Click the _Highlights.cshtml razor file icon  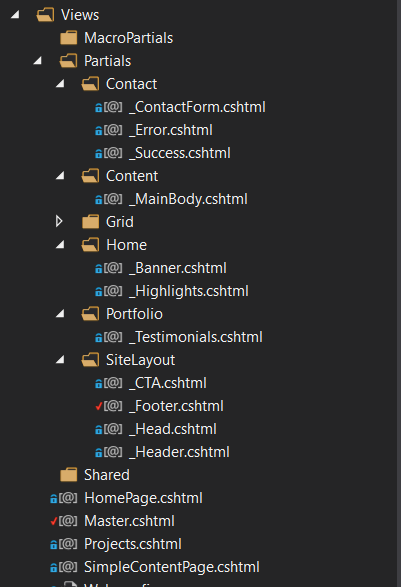click(x=113, y=291)
